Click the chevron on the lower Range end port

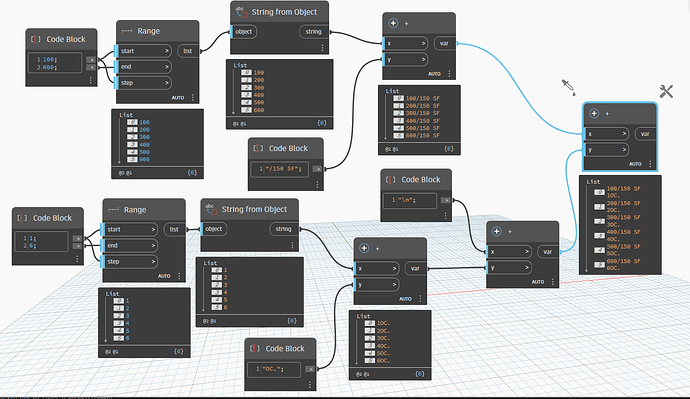[x=153, y=245]
